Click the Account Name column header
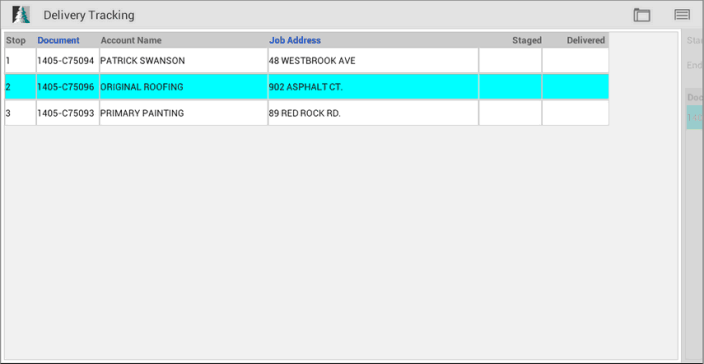The height and width of the screenshot is (364, 704). point(131,40)
